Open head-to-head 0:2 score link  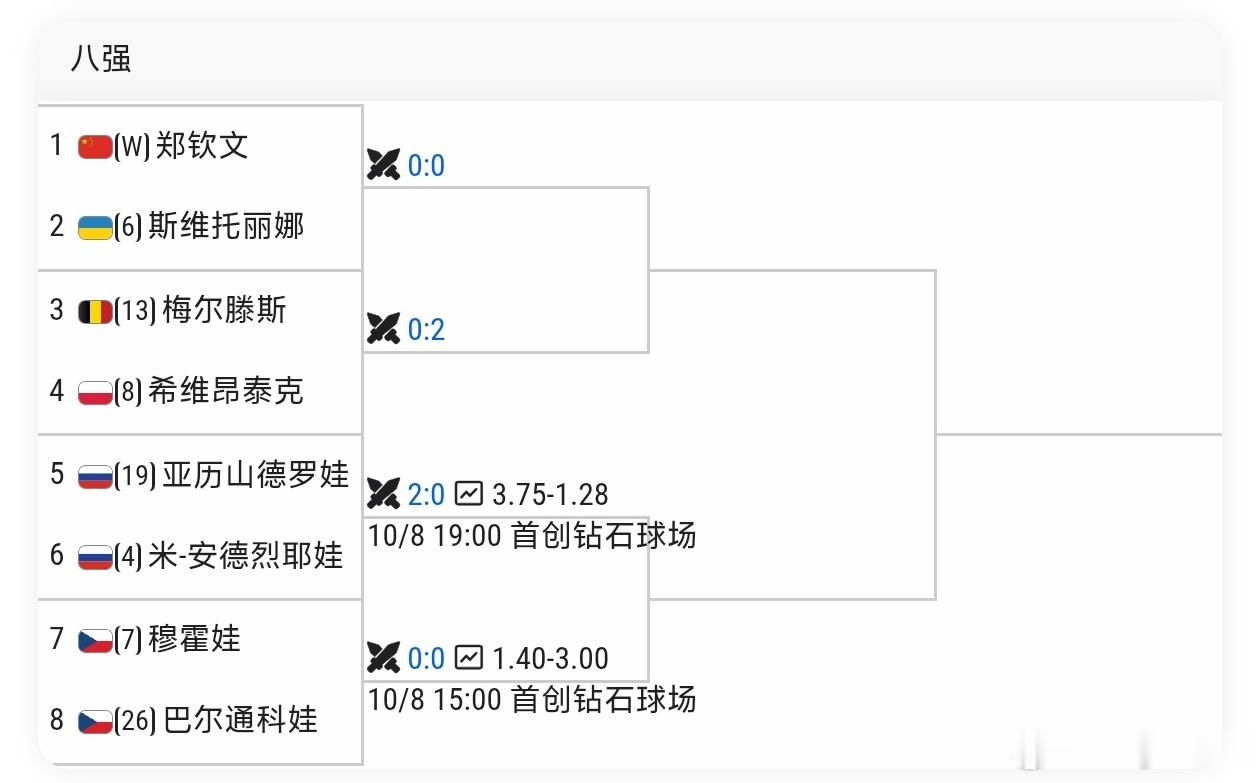click(x=426, y=329)
